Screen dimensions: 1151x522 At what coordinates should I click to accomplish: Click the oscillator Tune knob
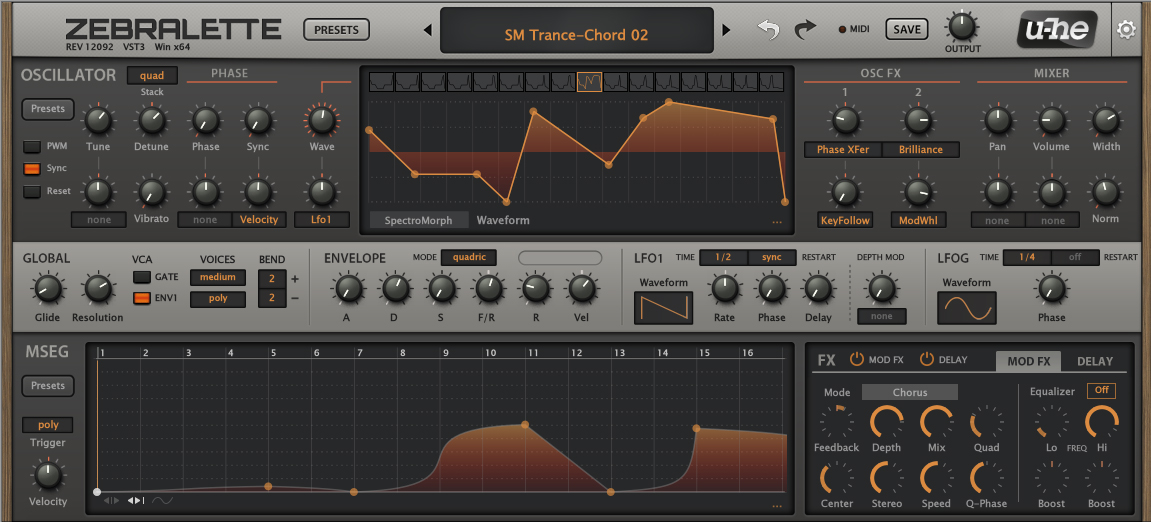coord(98,120)
